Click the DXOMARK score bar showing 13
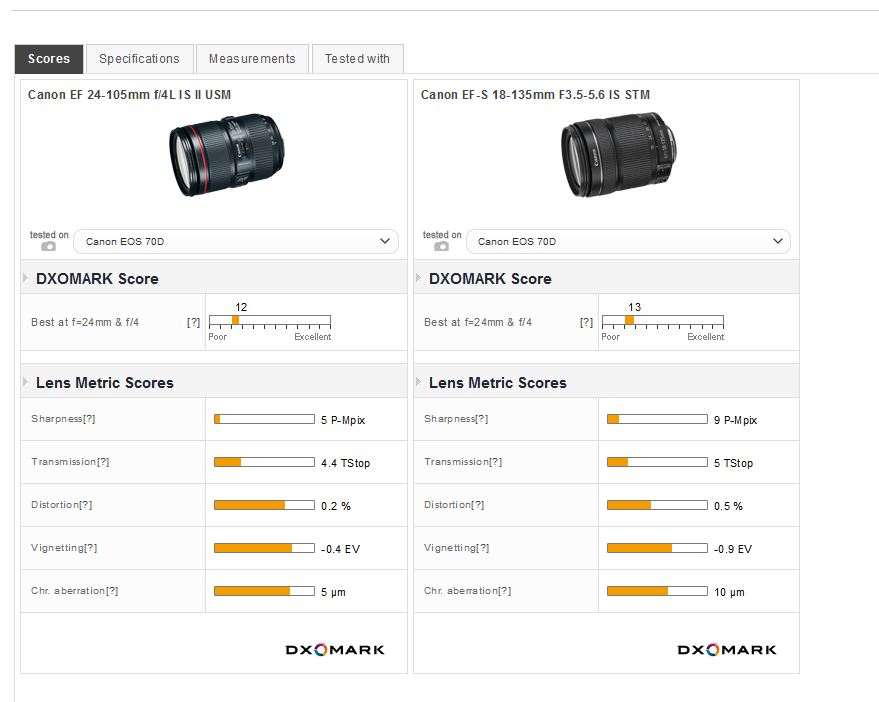This screenshot has width=879, height=702. (x=663, y=321)
